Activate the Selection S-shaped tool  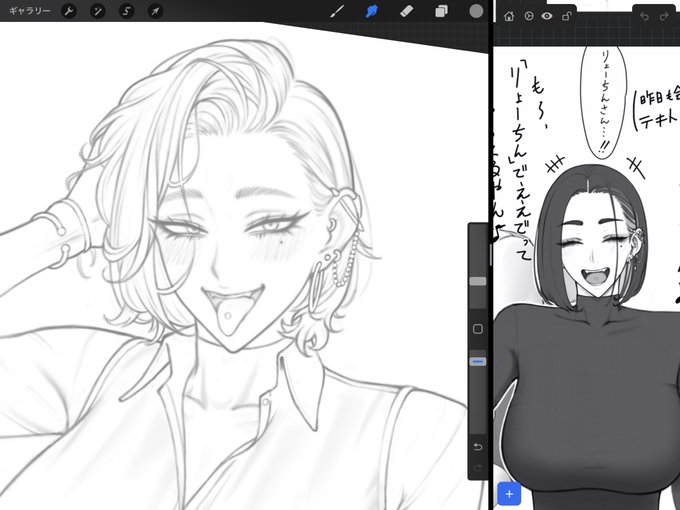tap(127, 11)
